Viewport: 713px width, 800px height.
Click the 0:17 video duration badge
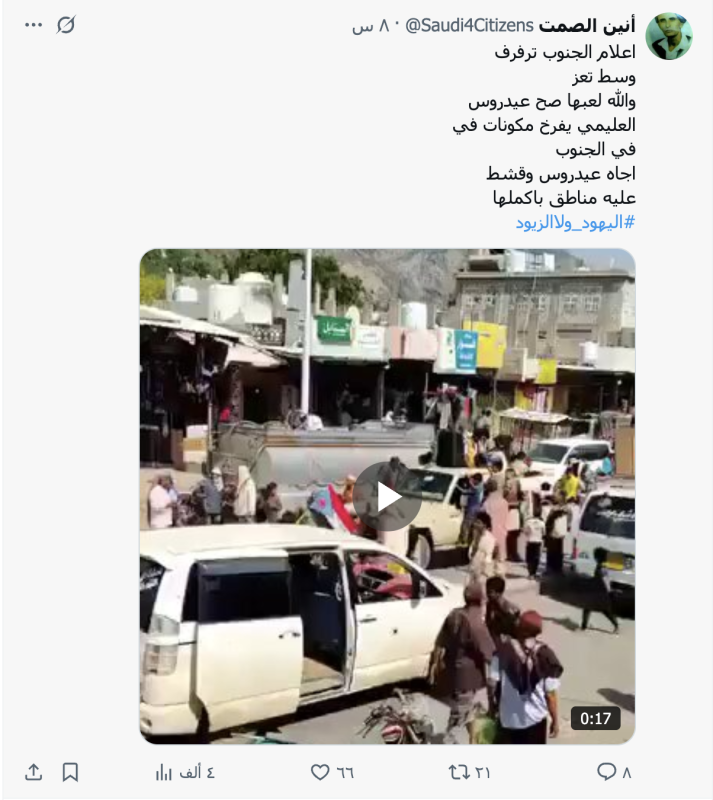pyautogui.click(x=595, y=718)
